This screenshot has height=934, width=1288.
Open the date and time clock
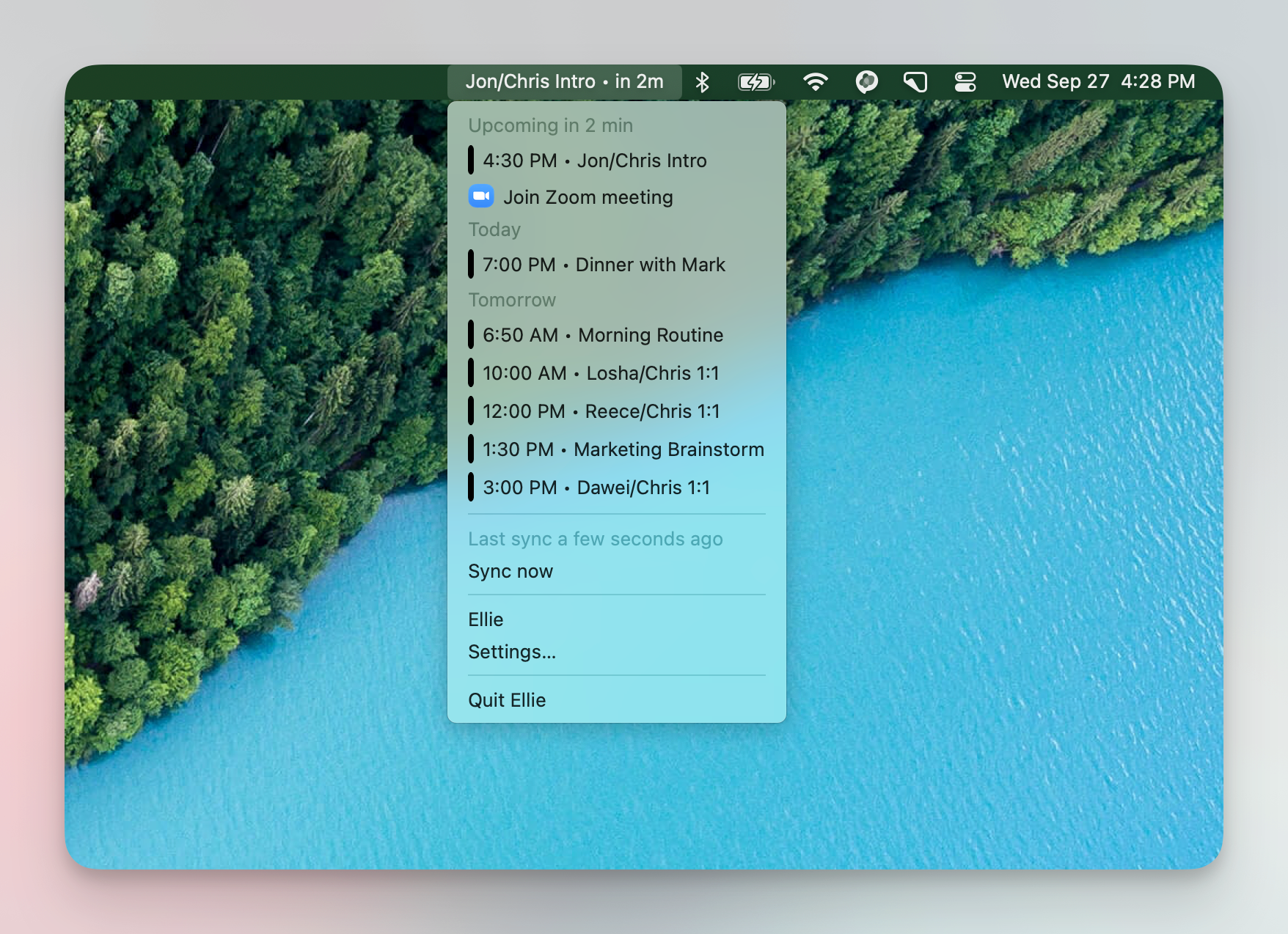(1098, 81)
